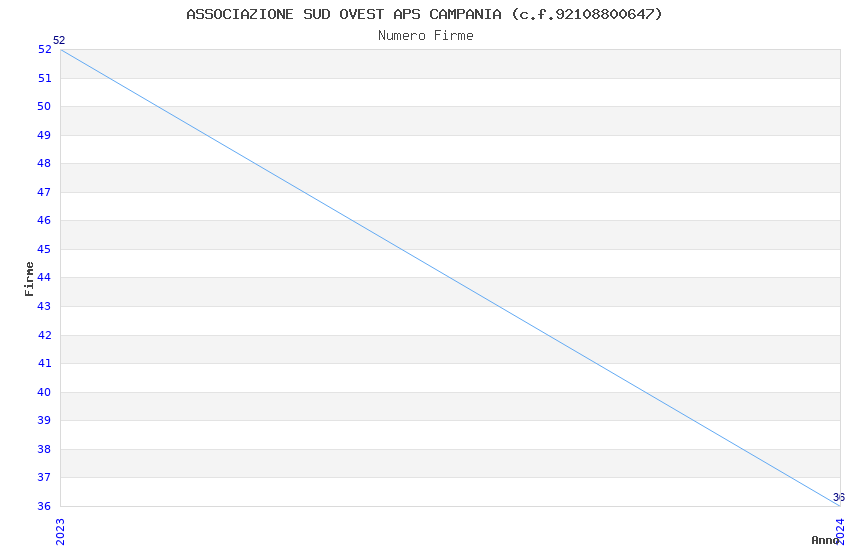Click y-axis tick value 49

coord(44,135)
